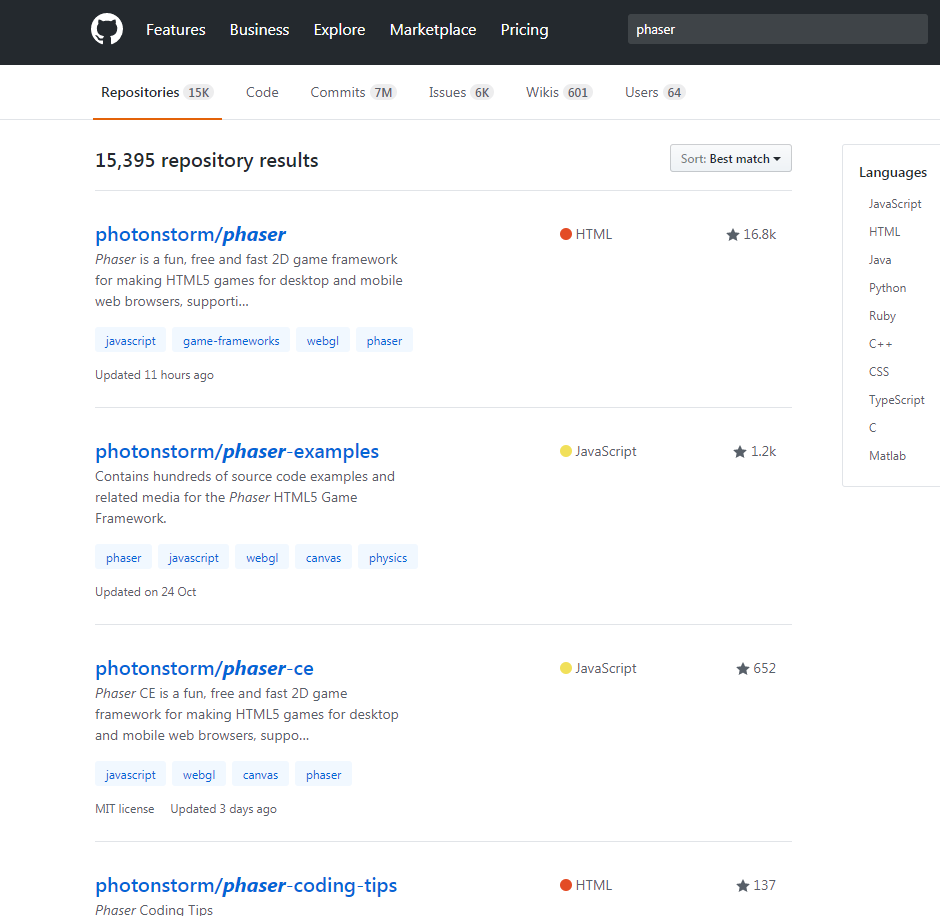Viewport: 940px width, 916px height.
Task: Open Features in the top navigation
Action: tap(176, 29)
